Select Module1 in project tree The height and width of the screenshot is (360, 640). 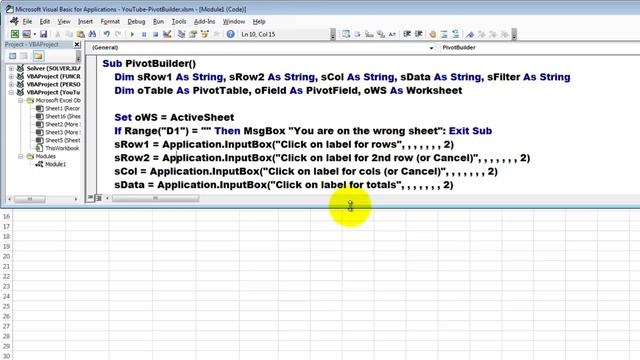[55, 164]
